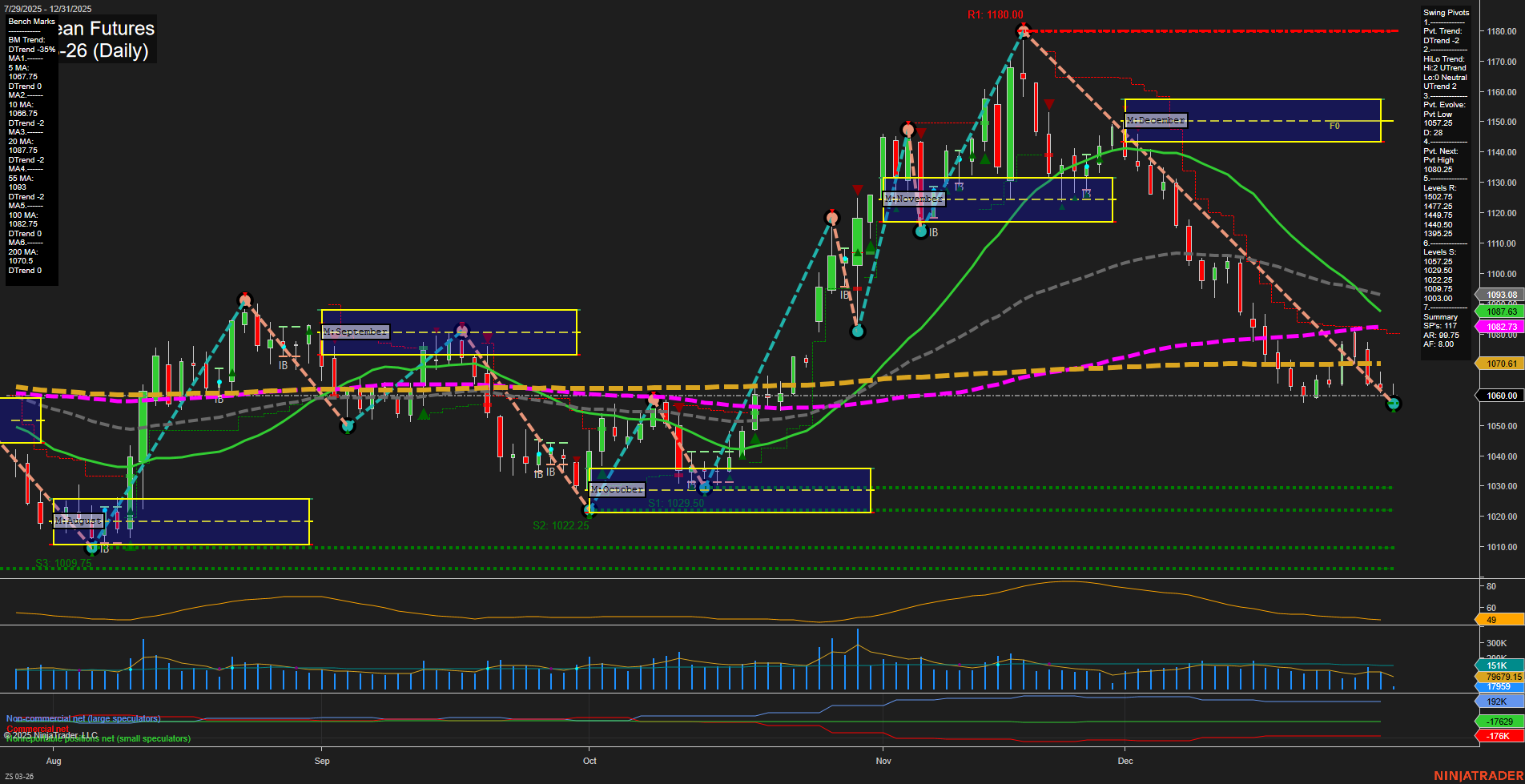
Task: Select the M:December month label
Action: [1155, 119]
